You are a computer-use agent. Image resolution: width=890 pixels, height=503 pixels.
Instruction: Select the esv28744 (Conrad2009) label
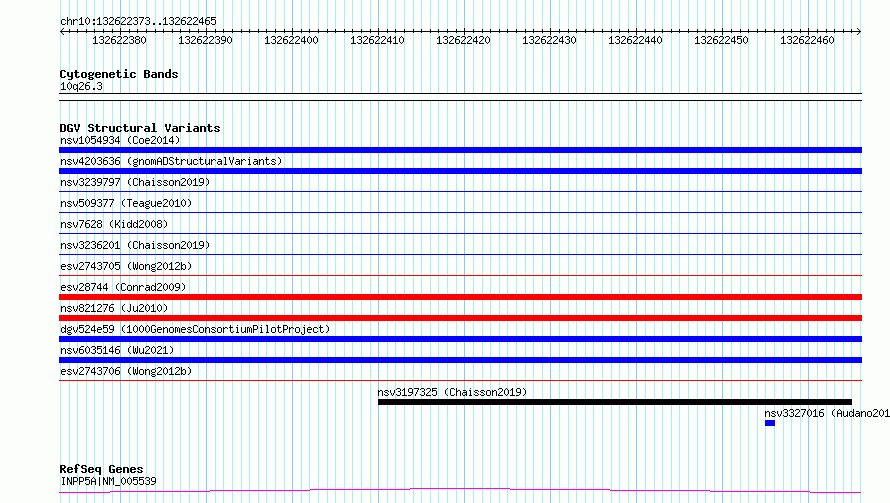pyautogui.click(x=123, y=287)
